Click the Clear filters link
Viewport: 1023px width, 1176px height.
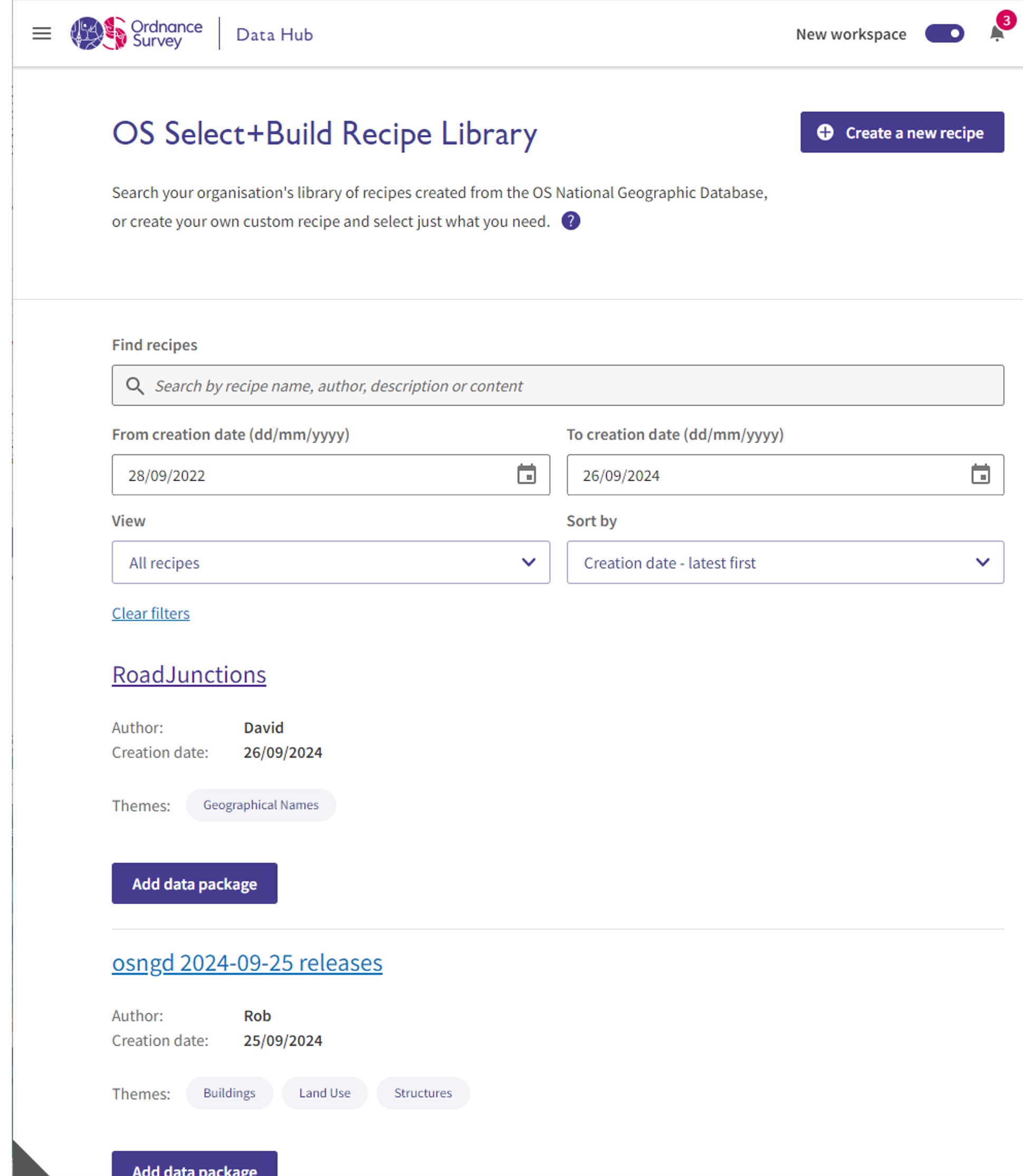coord(151,613)
